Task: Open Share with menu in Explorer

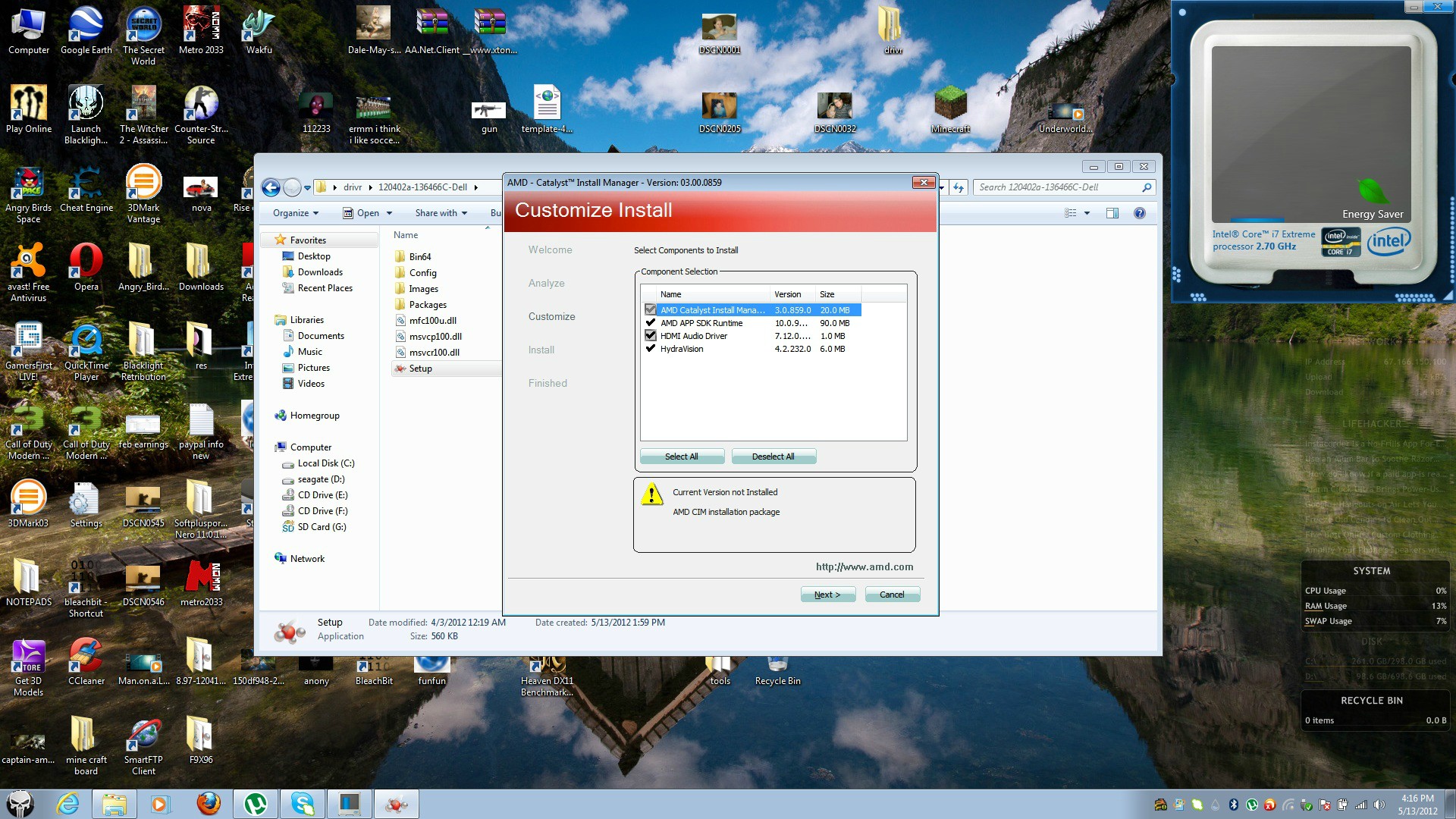Action: (x=441, y=213)
